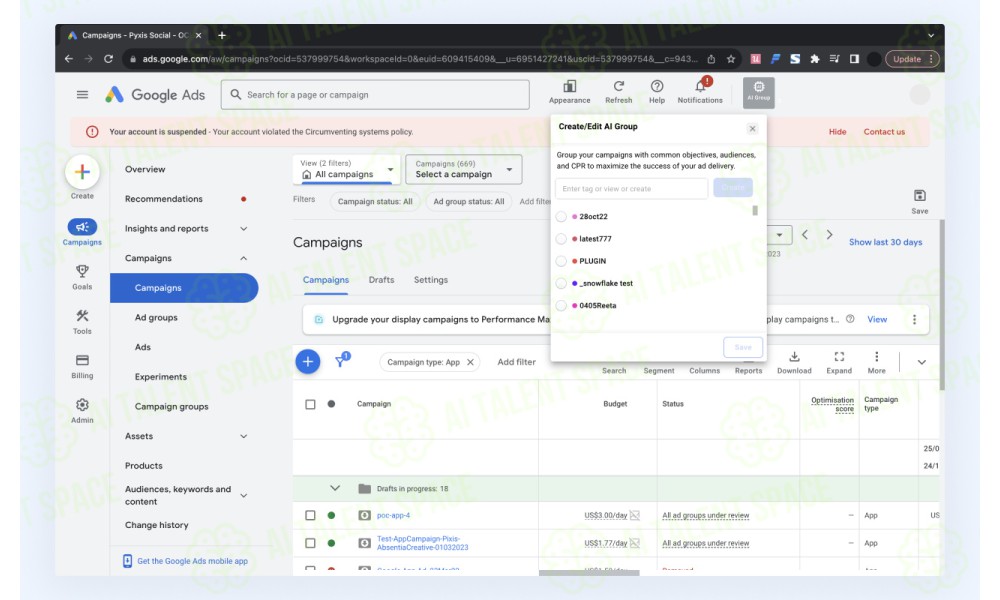The image size is (1000, 600).
Task: Expand Insights and reports section
Action: 244,229
